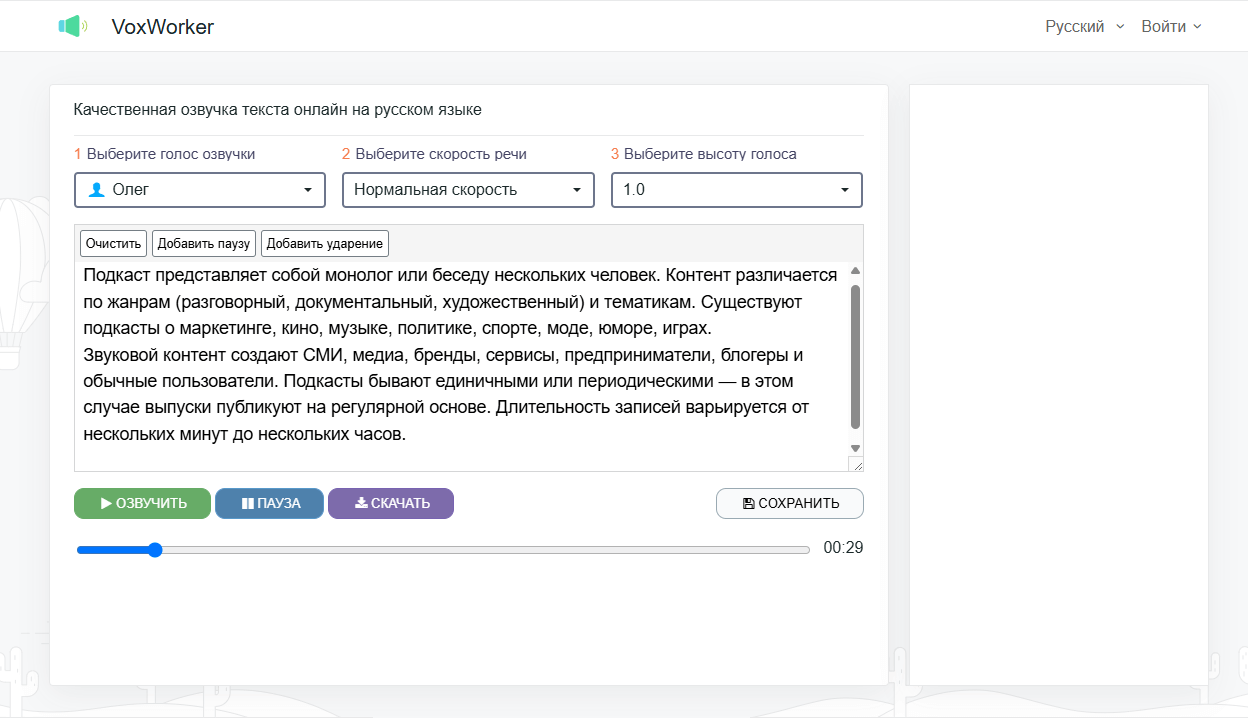Click the play icon on the ОЗВУЧИТЬ button
1248x718 pixels.
(106, 504)
